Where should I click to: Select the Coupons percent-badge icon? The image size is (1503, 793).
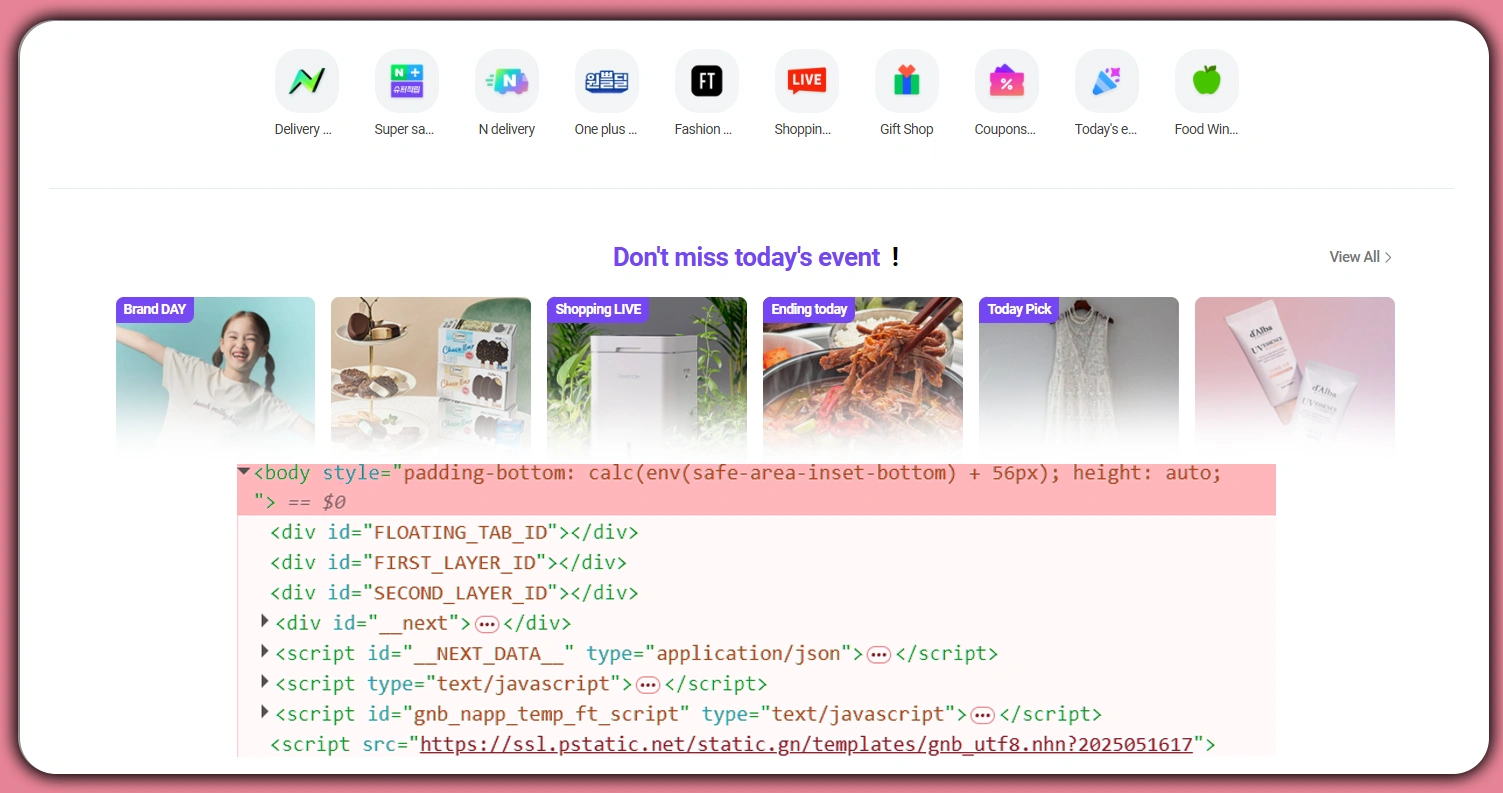pyautogui.click(x=1006, y=80)
